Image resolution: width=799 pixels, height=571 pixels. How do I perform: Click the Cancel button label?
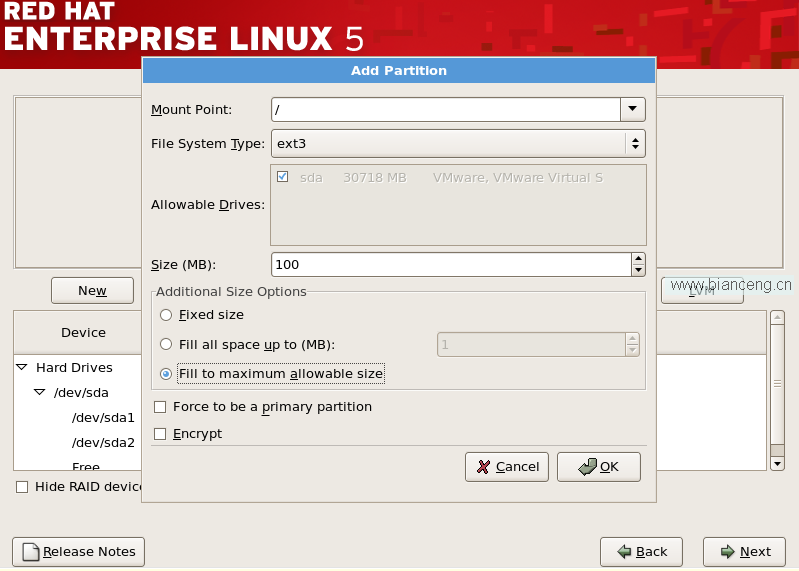click(517, 467)
